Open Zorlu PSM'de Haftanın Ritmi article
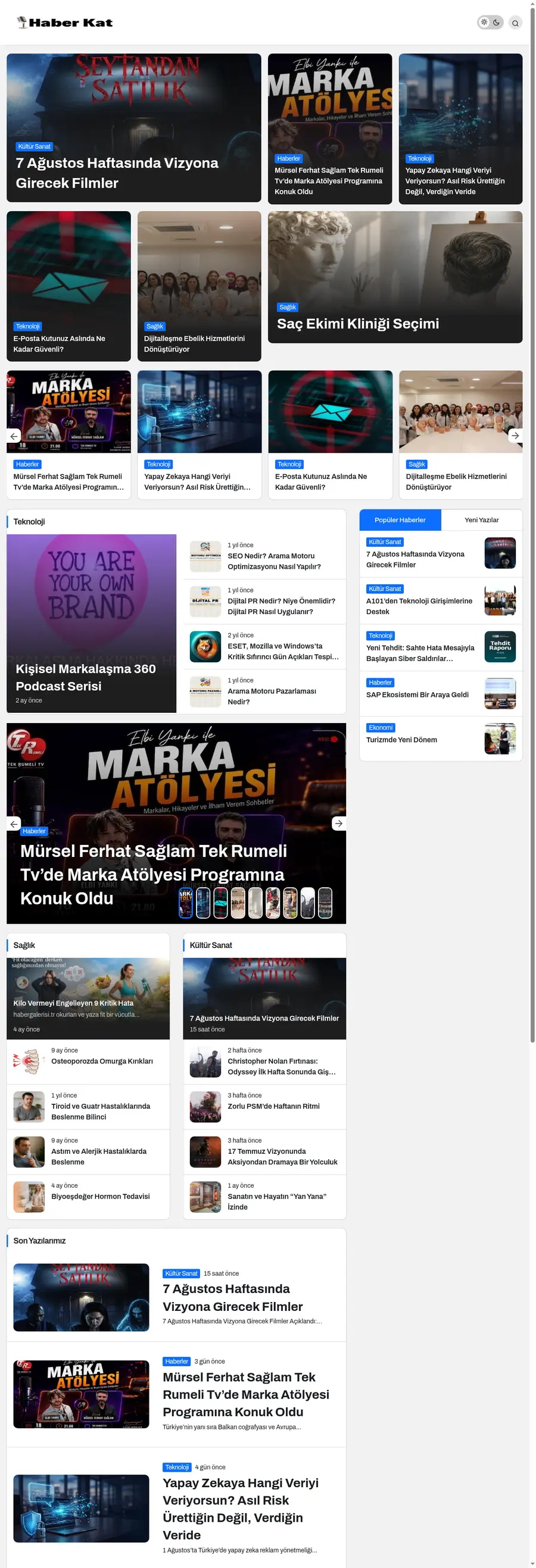Screen dimensions: 536x1568 pyautogui.click(x=273, y=1106)
